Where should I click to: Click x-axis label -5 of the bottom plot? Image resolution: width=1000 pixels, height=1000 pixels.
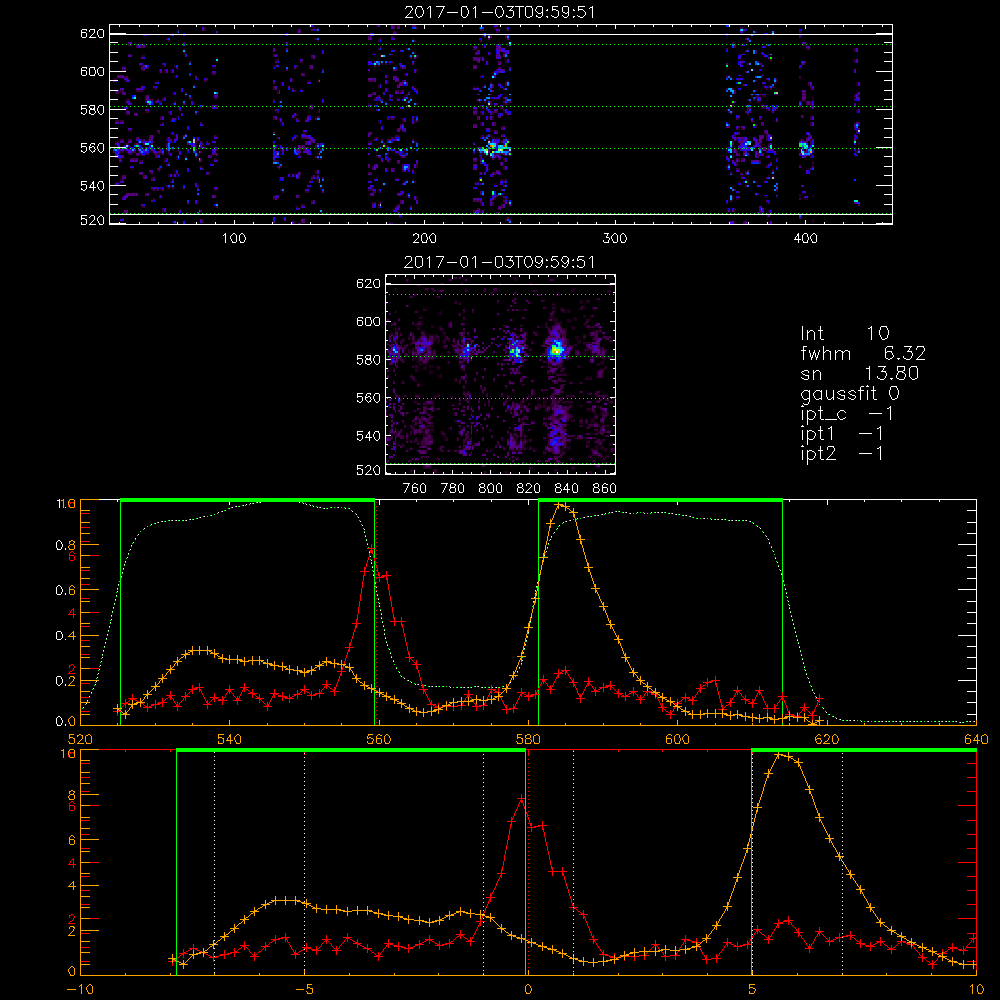[x=304, y=990]
